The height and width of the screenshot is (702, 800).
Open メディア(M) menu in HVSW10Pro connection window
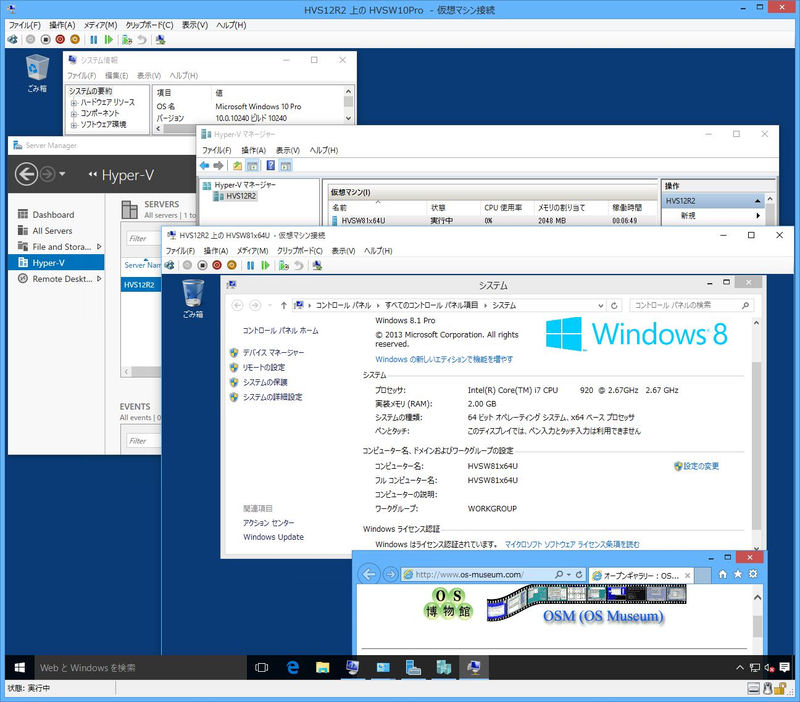coord(101,25)
